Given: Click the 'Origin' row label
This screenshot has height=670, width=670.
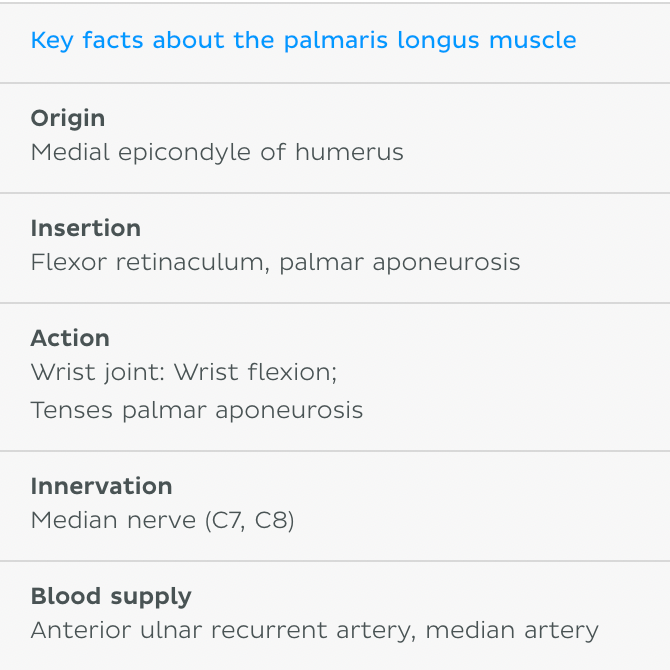Looking at the screenshot, I should point(67,118).
